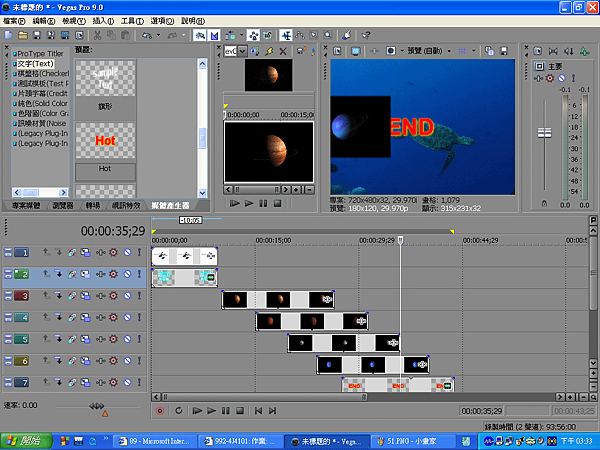Click the Windows 開始 Start button

[26, 441]
